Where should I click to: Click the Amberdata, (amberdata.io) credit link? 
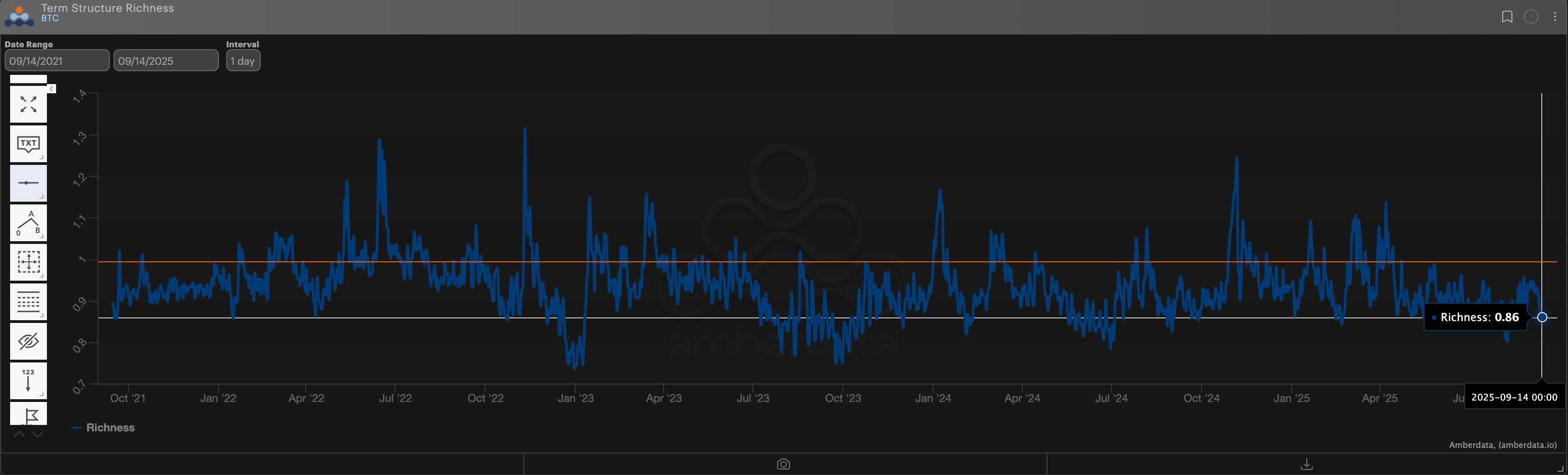click(1503, 445)
